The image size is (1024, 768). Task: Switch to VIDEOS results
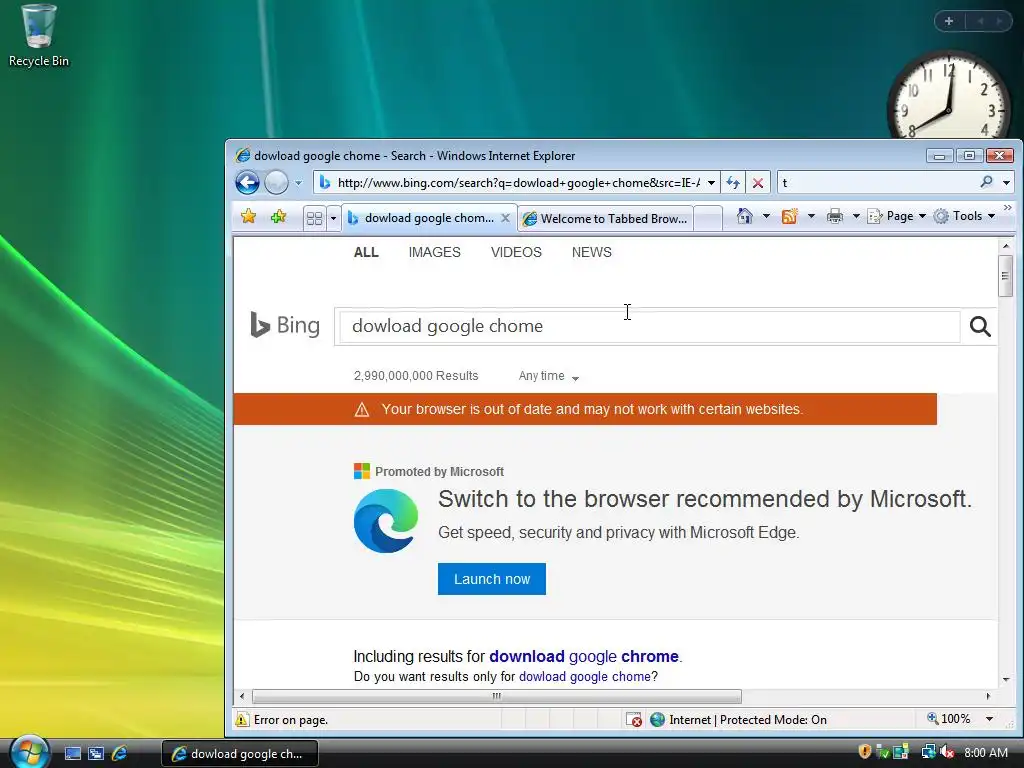(516, 252)
